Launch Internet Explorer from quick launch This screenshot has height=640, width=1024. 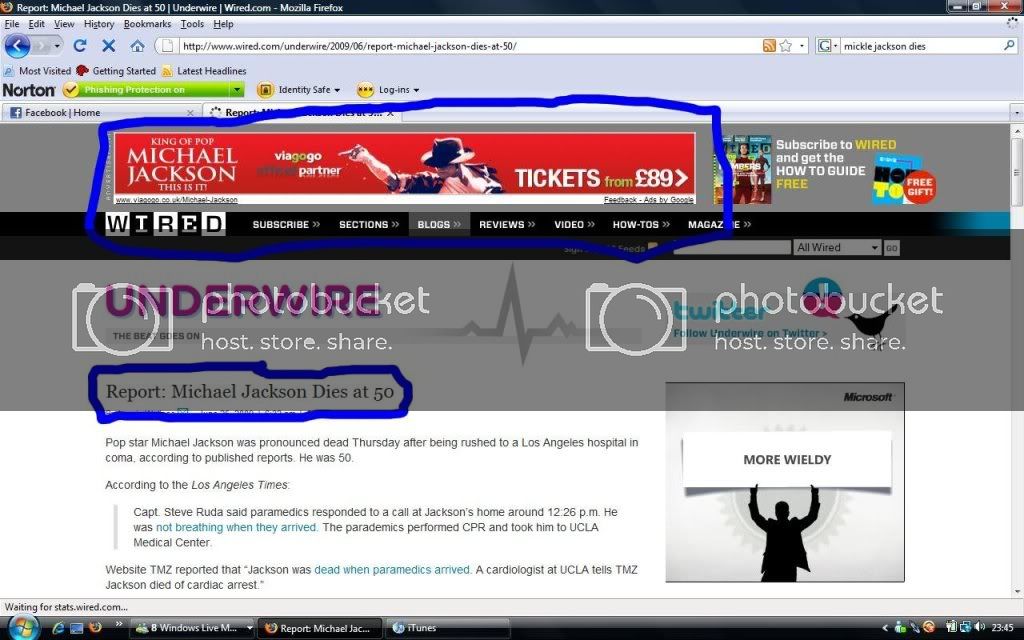click(58, 628)
